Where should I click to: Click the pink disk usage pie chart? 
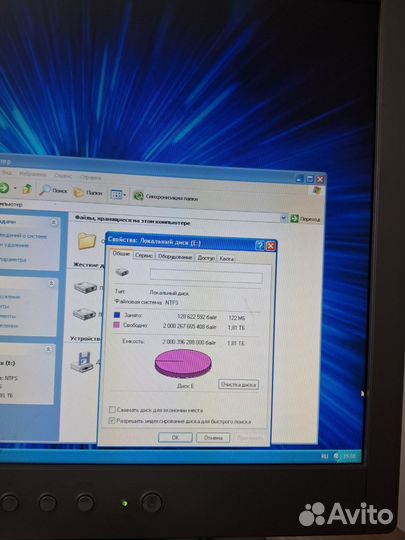click(183, 364)
